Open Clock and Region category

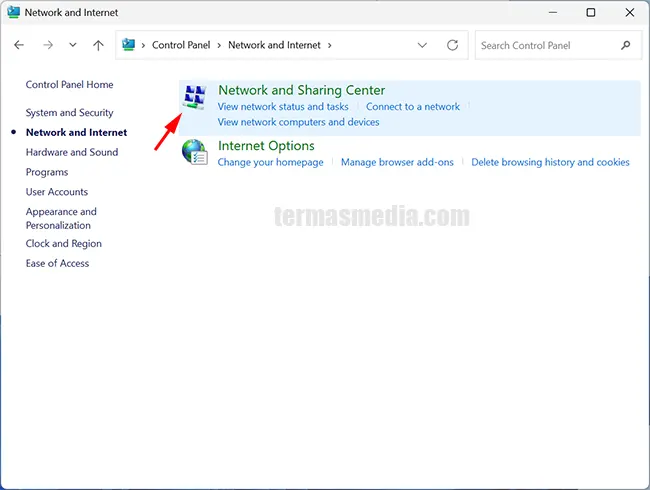(x=63, y=243)
